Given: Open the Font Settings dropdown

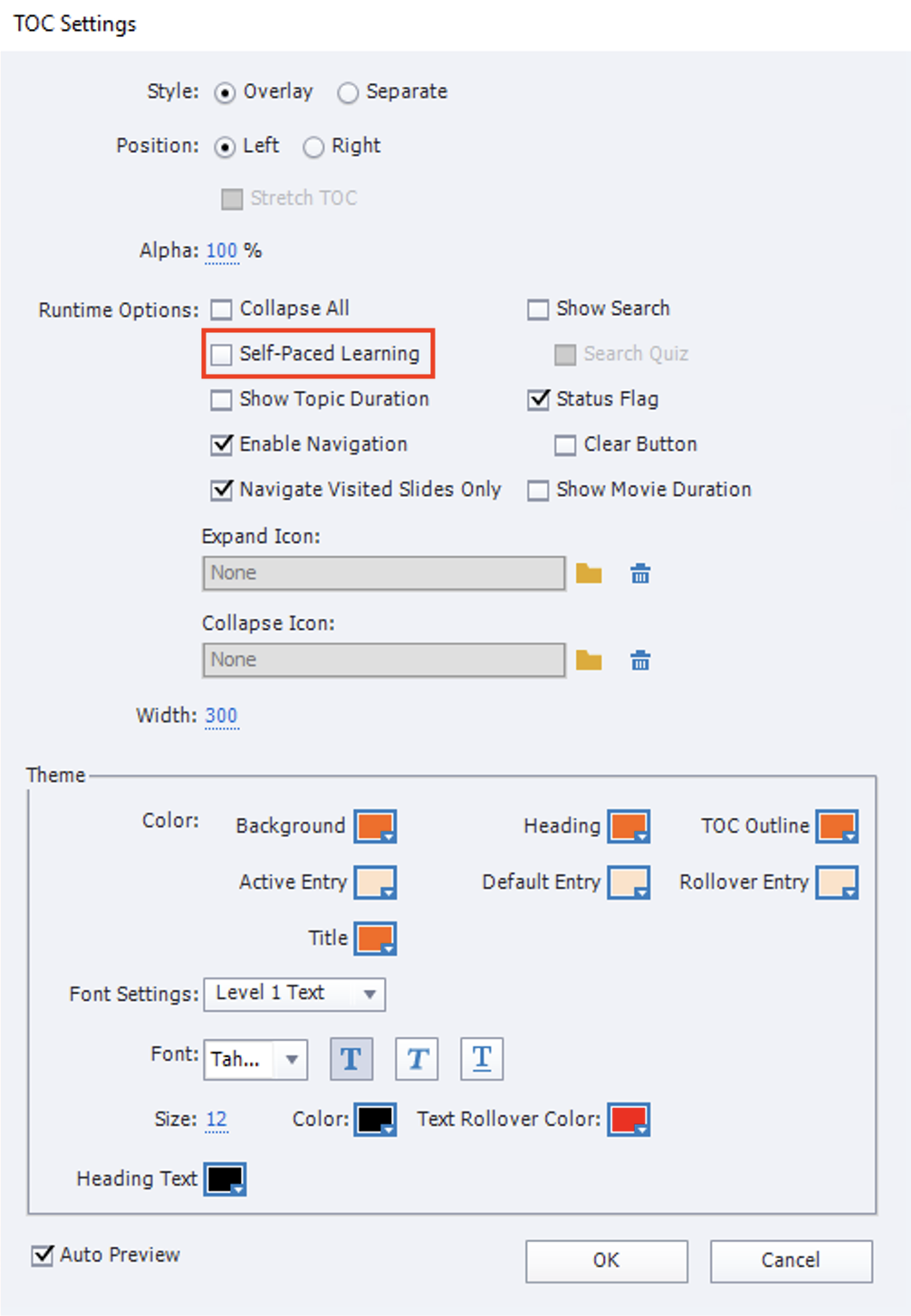Looking at the screenshot, I should [x=369, y=994].
